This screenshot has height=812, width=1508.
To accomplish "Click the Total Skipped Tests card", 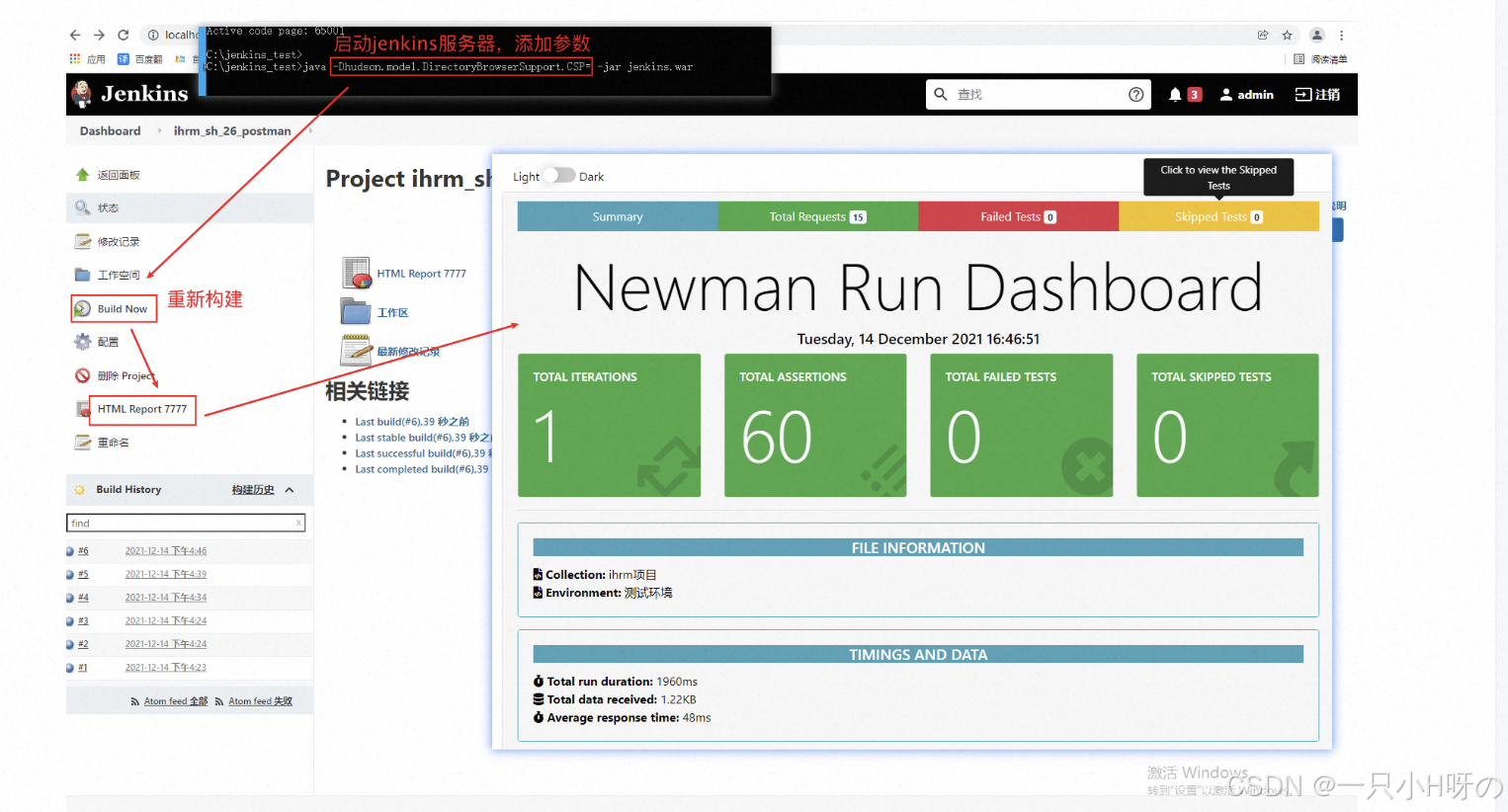I will click(x=1227, y=425).
